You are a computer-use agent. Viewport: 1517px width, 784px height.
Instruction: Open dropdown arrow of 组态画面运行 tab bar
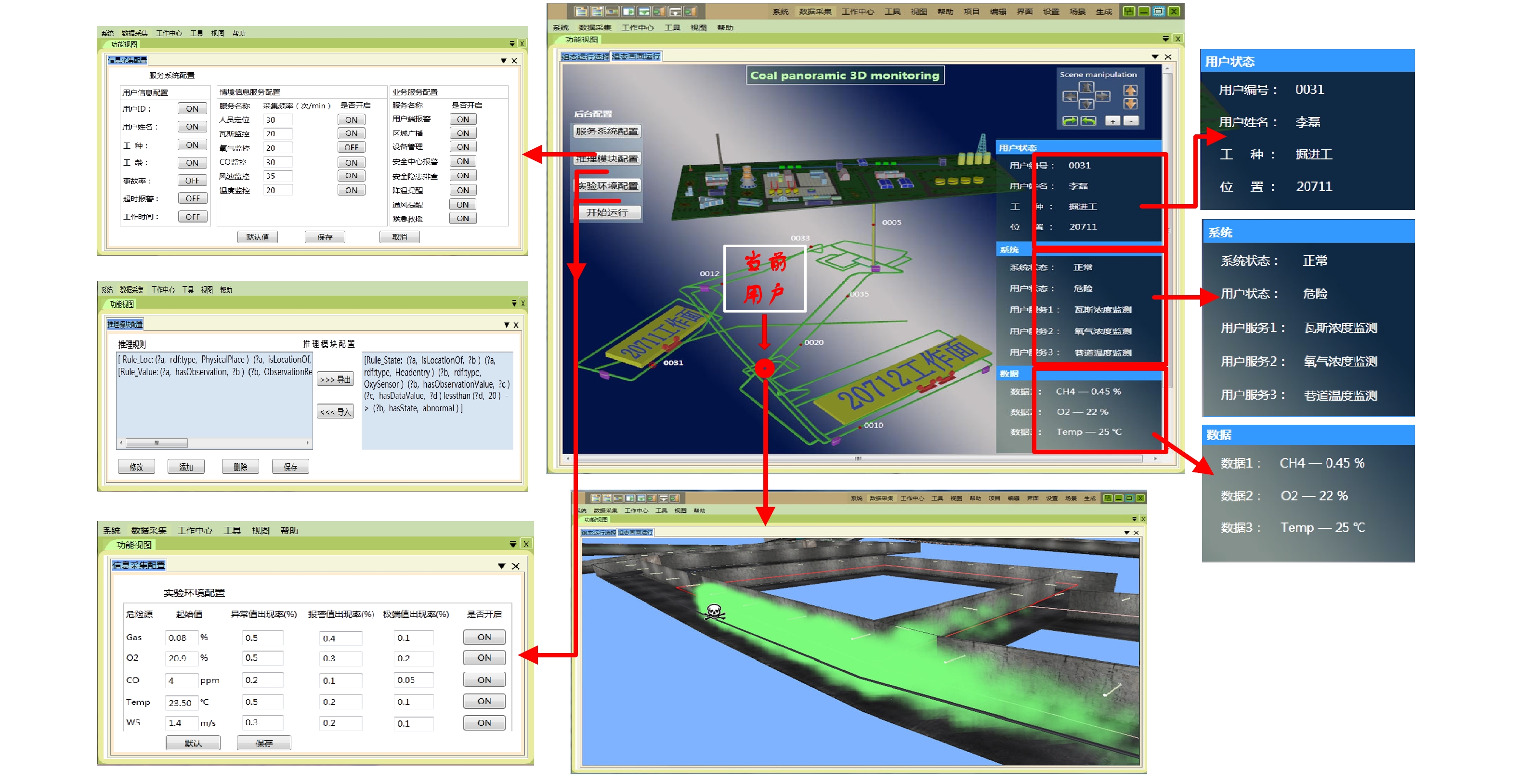(x=1155, y=56)
